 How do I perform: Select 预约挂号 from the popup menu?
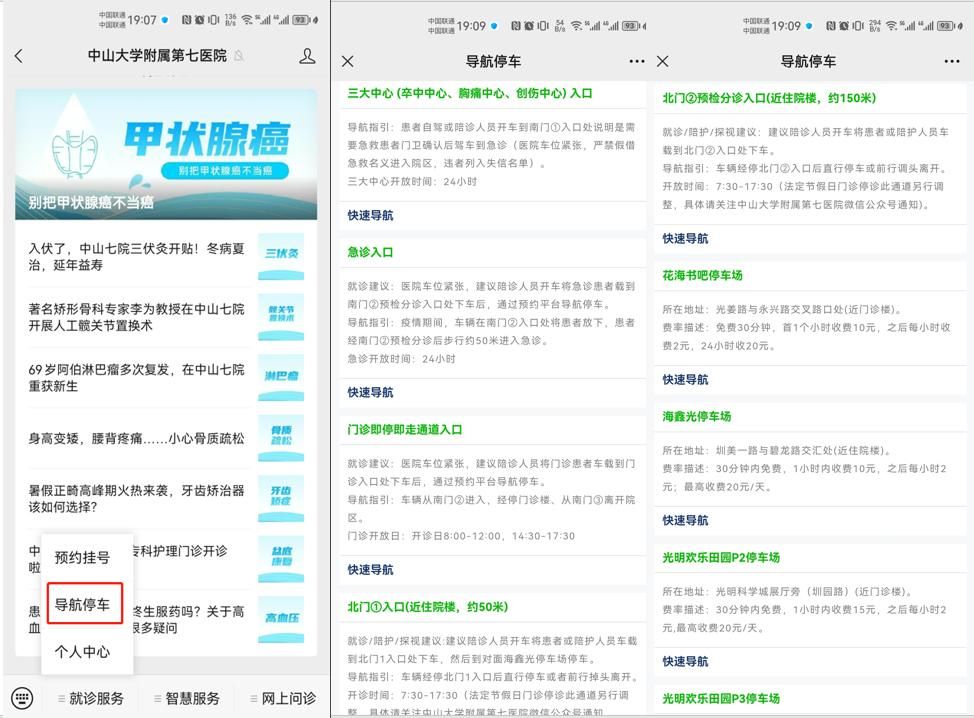(82, 558)
